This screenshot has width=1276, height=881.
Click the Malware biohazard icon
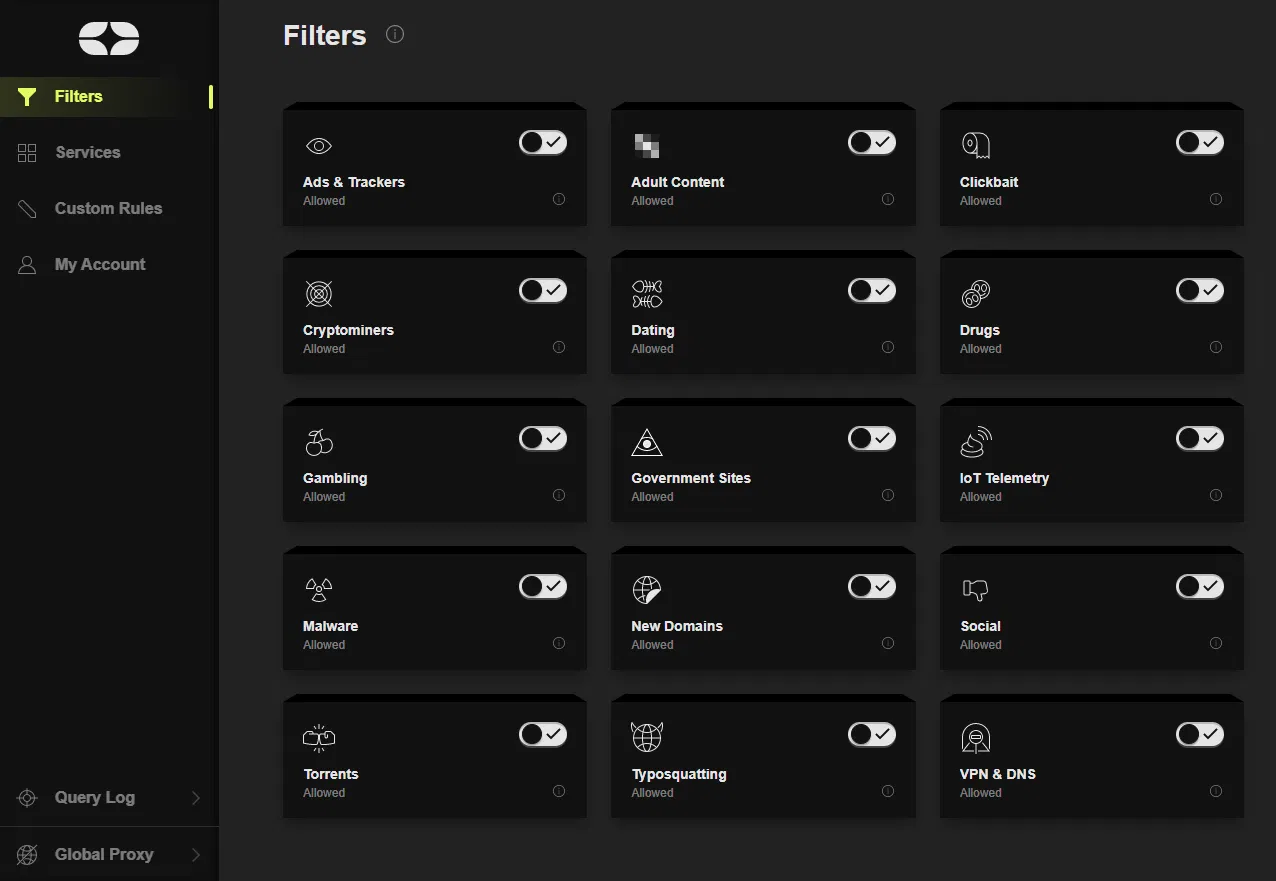tap(318, 589)
